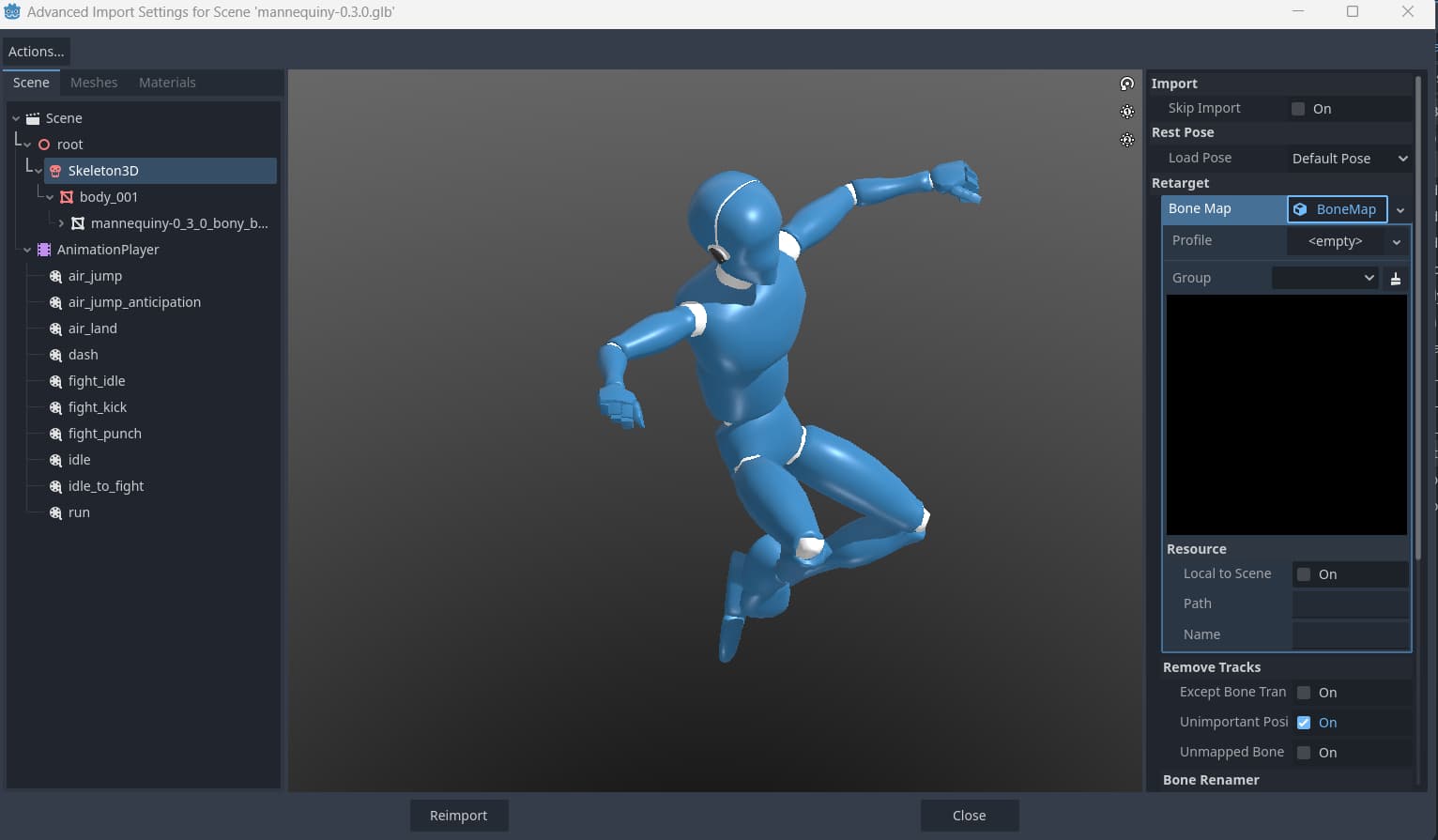The width and height of the screenshot is (1438, 840).
Task: Toggle the second light icon in viewport
Action: coord(1127,140)
